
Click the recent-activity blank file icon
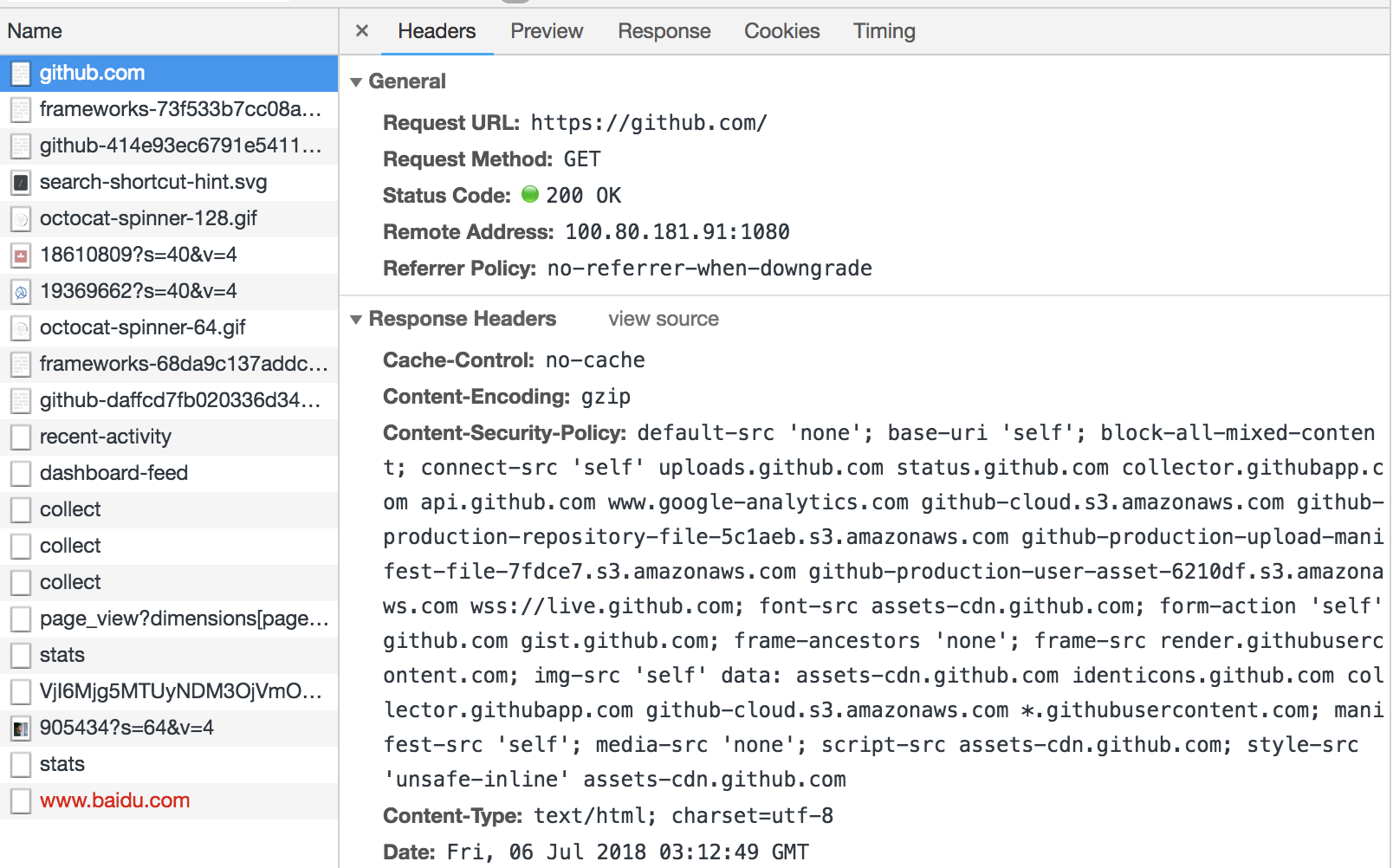coord(21,437)
